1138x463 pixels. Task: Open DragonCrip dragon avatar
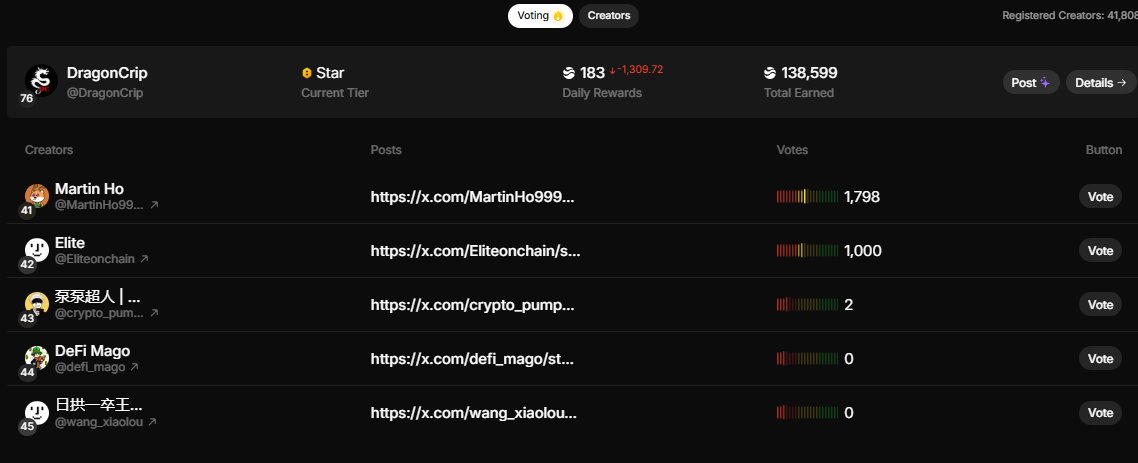pos(41,80)
